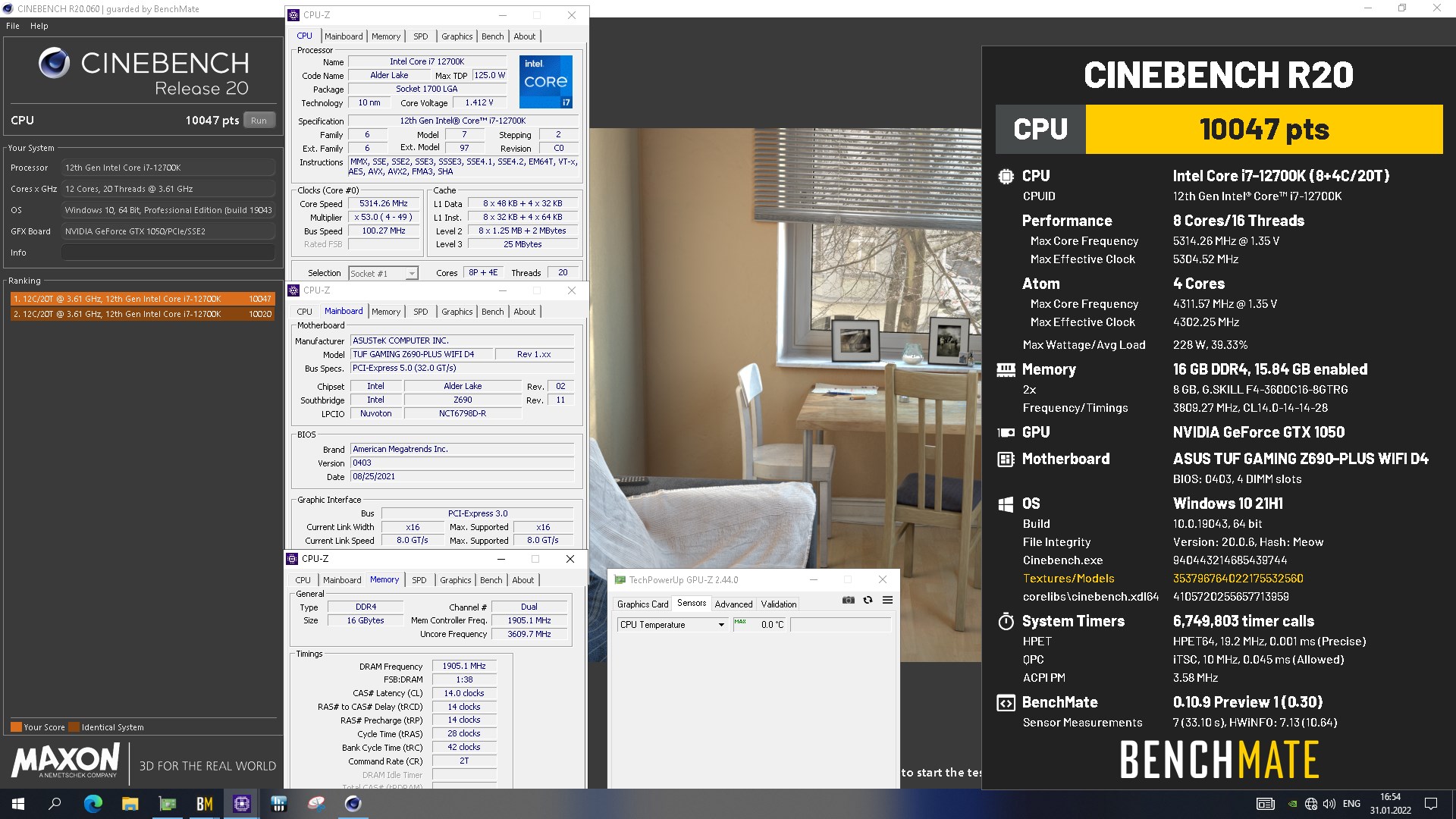Viewport: 1456px width, 819px height.
Task: Open the Windows Start menu
Action: coord(18,804)
